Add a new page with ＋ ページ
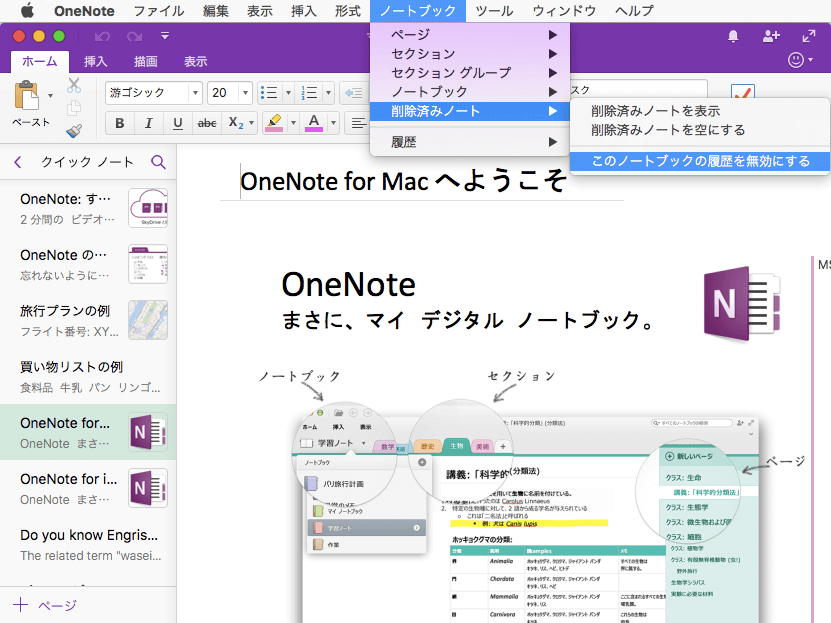Screen dimensions: 831x623 (45, 605)
